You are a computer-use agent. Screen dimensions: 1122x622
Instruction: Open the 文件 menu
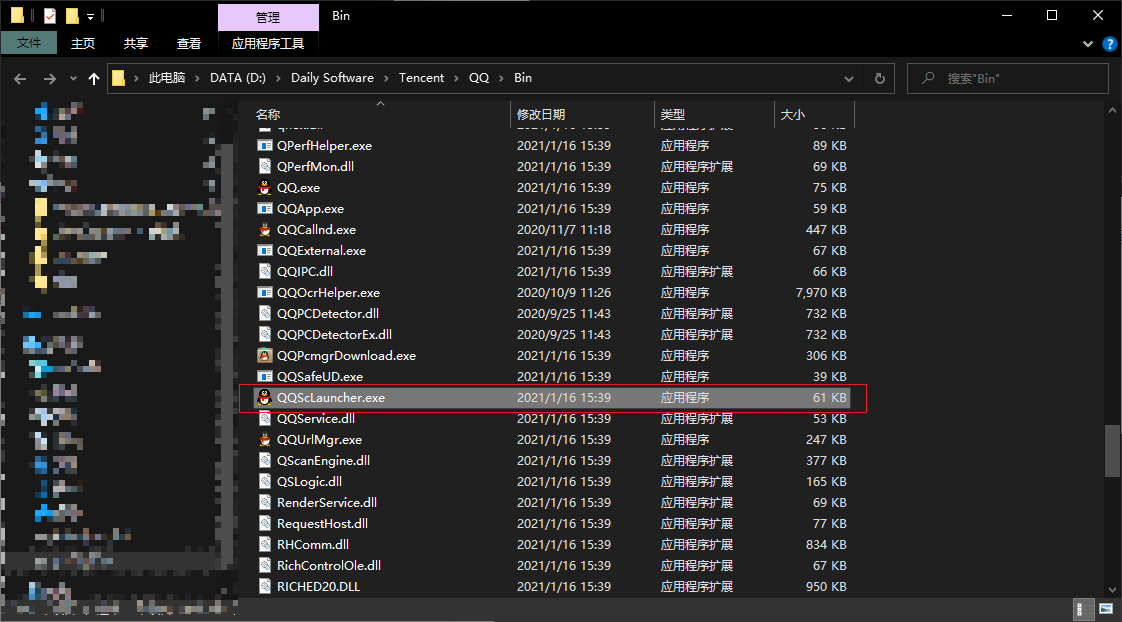[x=29, y=43]
